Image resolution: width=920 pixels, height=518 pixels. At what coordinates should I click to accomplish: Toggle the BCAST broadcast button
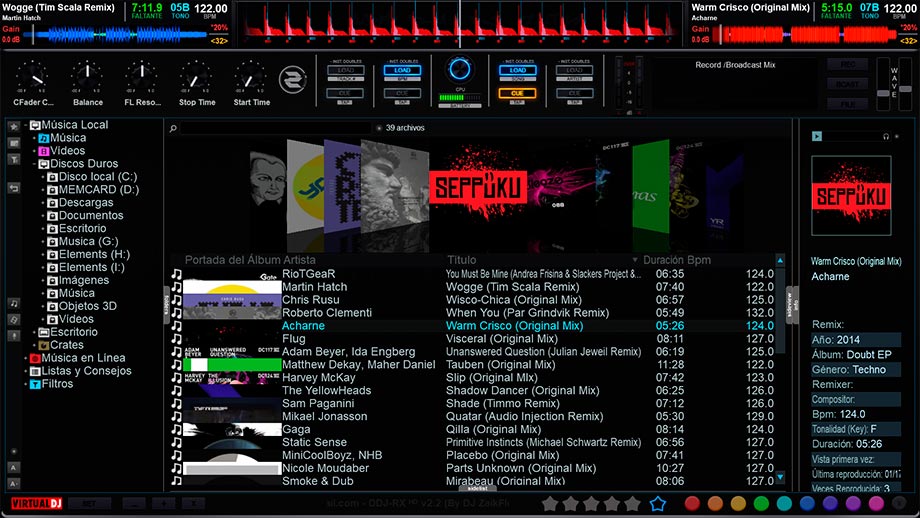point(847,84)
